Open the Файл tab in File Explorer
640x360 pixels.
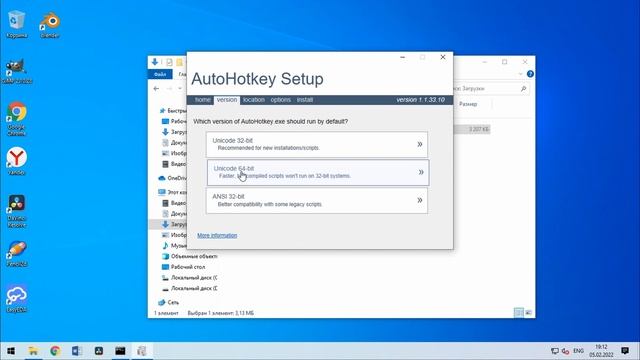point(160,74)
